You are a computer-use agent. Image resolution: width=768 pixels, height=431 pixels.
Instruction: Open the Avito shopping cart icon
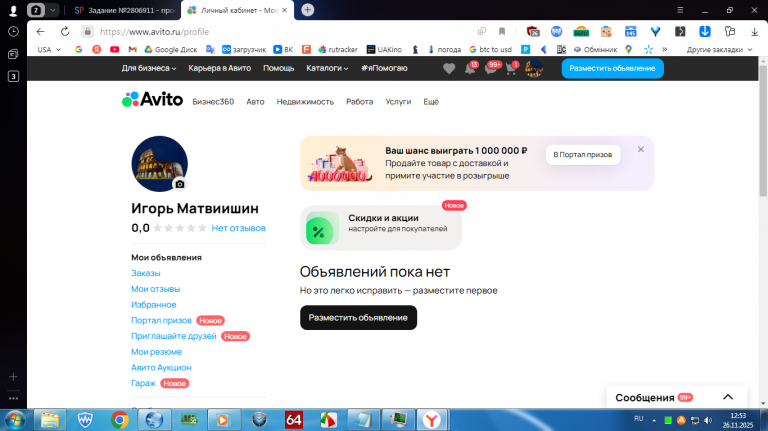coord(511,68)
